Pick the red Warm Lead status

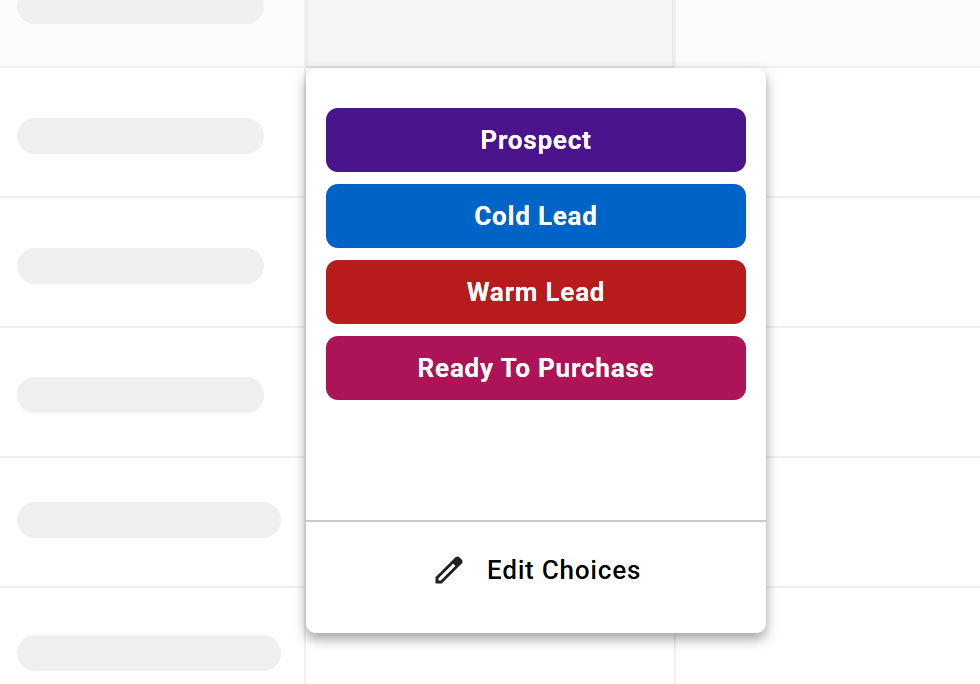tap(535, 292)
